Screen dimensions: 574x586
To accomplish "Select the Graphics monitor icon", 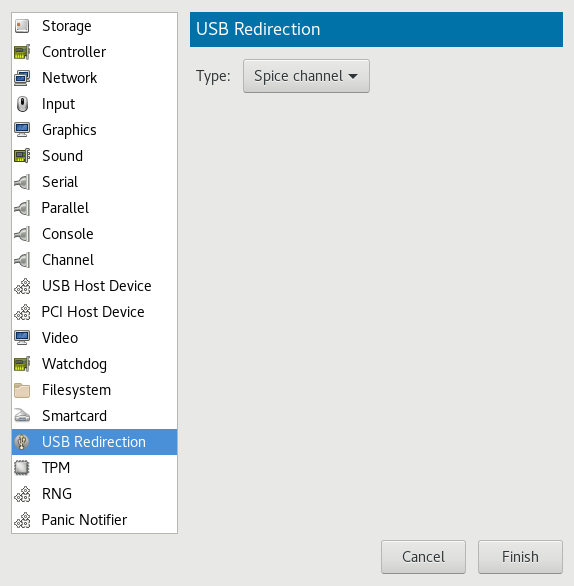I will (22, 130).
